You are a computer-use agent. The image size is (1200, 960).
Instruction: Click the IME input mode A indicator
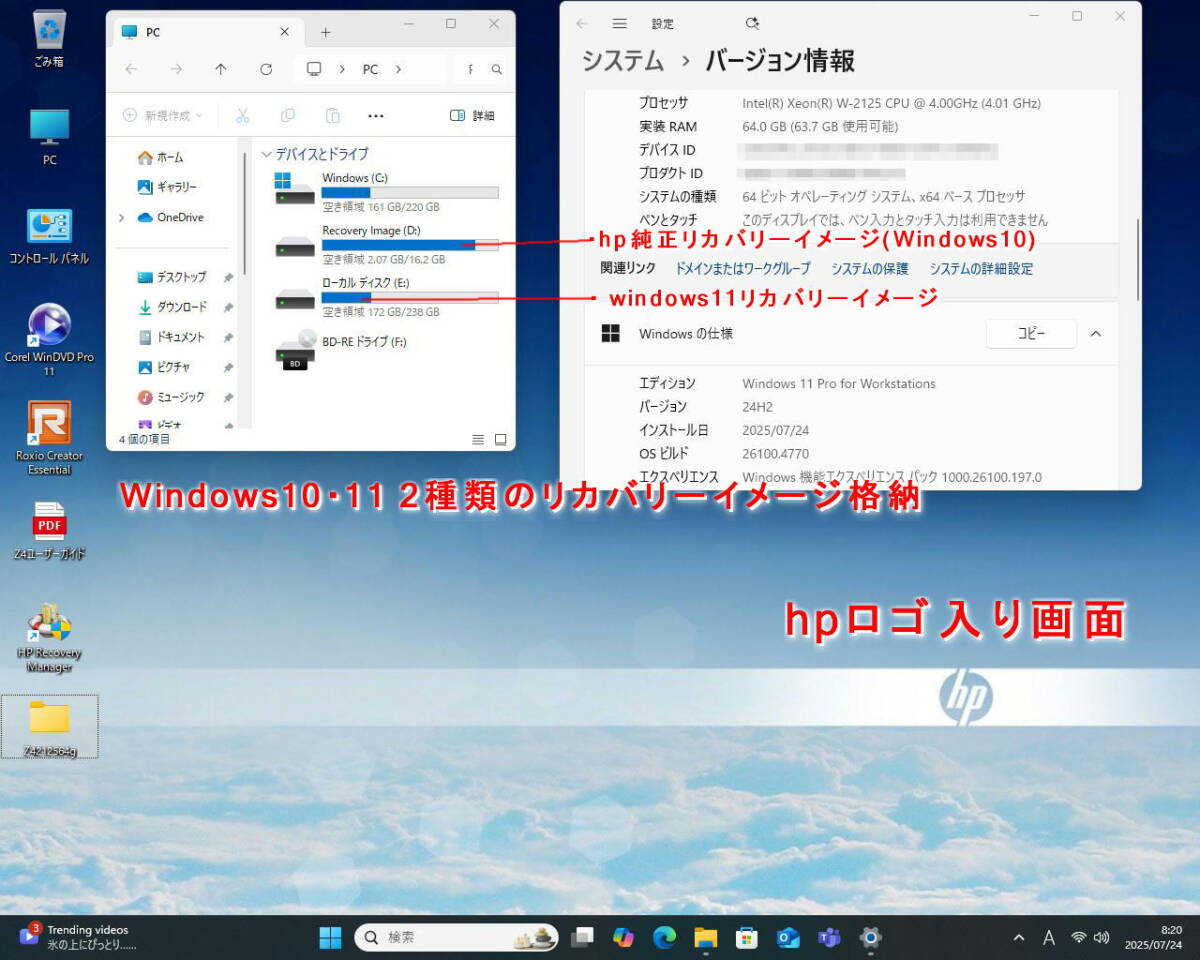(x=1049, y=937)
